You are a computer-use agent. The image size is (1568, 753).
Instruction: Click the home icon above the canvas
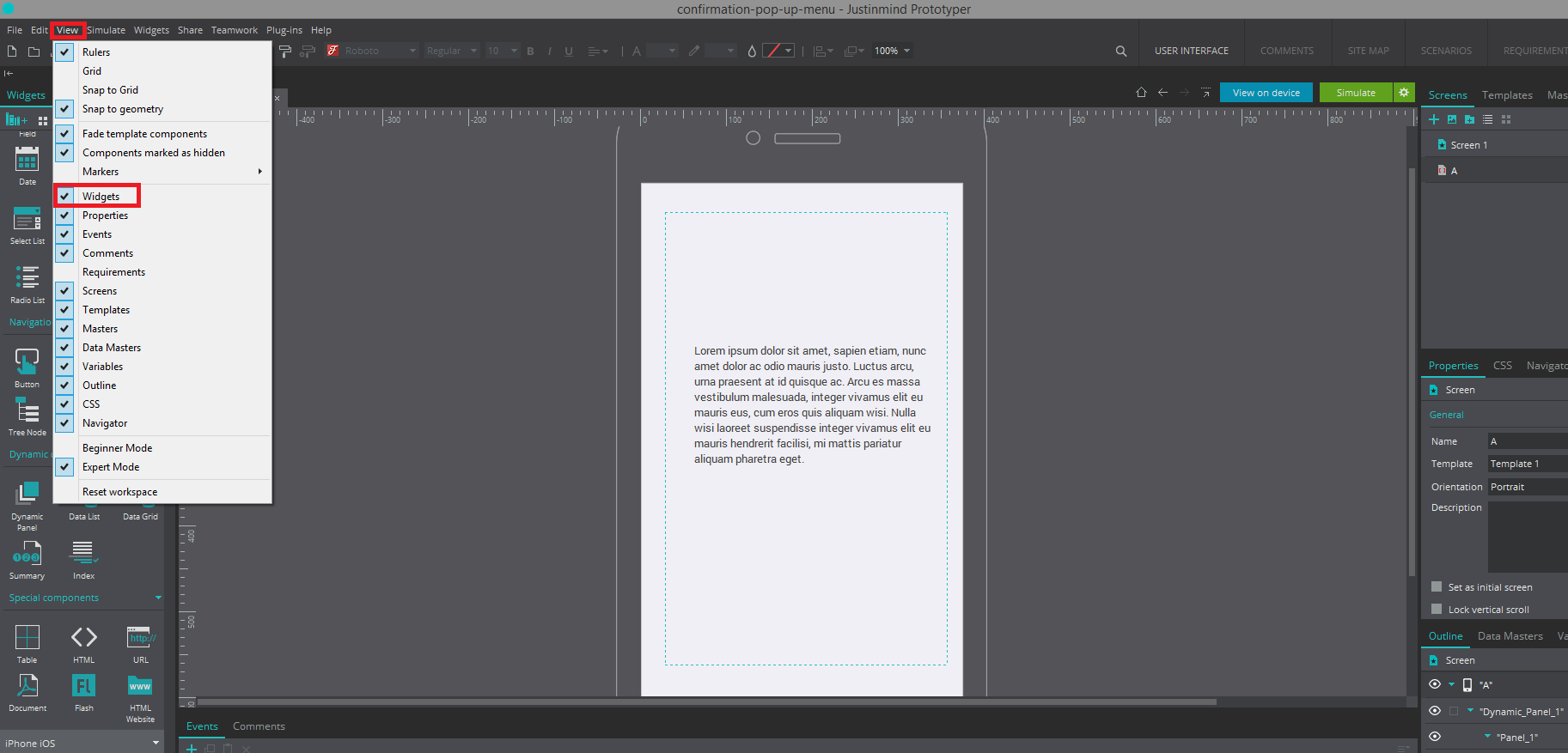(1141, 93)
